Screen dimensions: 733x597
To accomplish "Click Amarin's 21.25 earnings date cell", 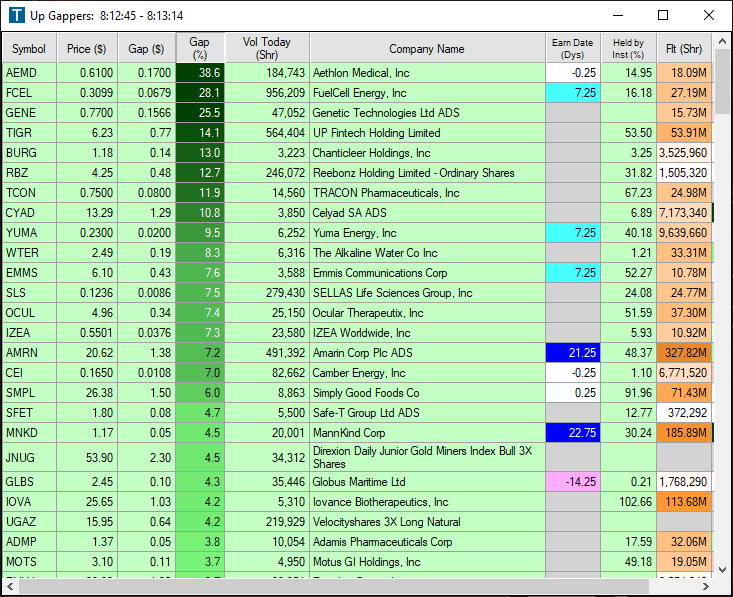I will [573, 352].
